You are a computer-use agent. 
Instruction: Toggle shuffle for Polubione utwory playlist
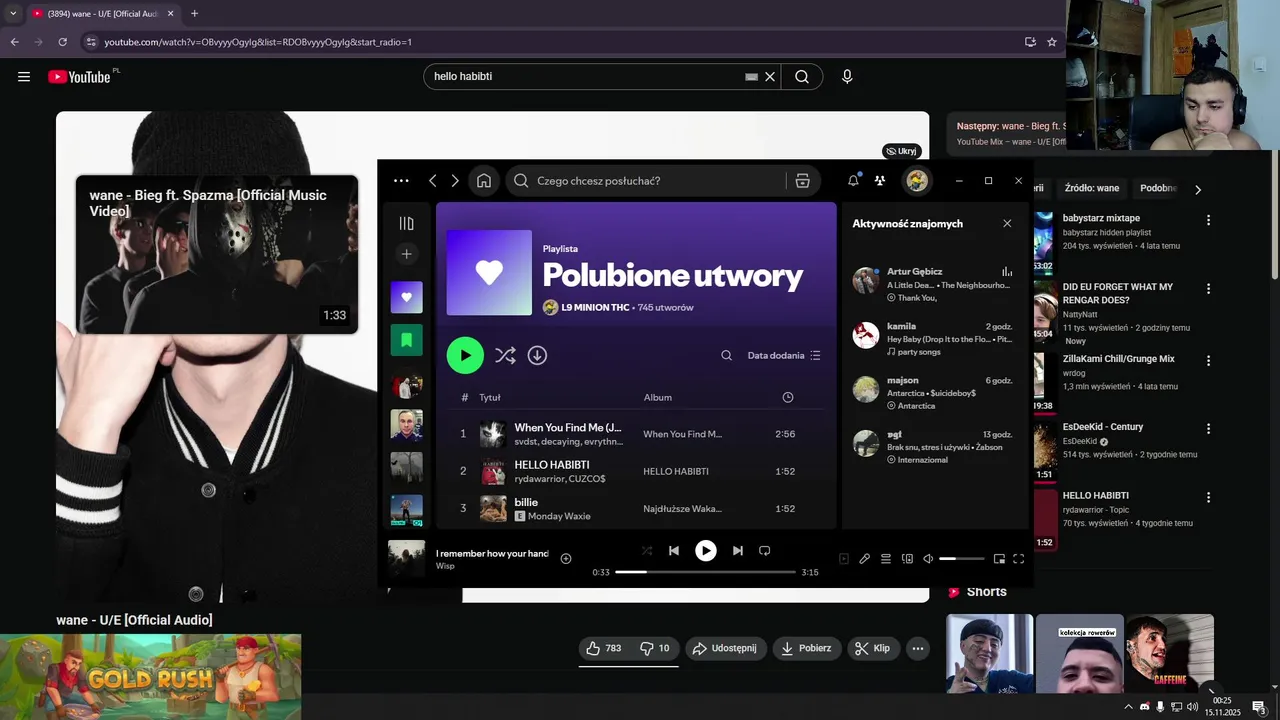[x=505, y=355]
